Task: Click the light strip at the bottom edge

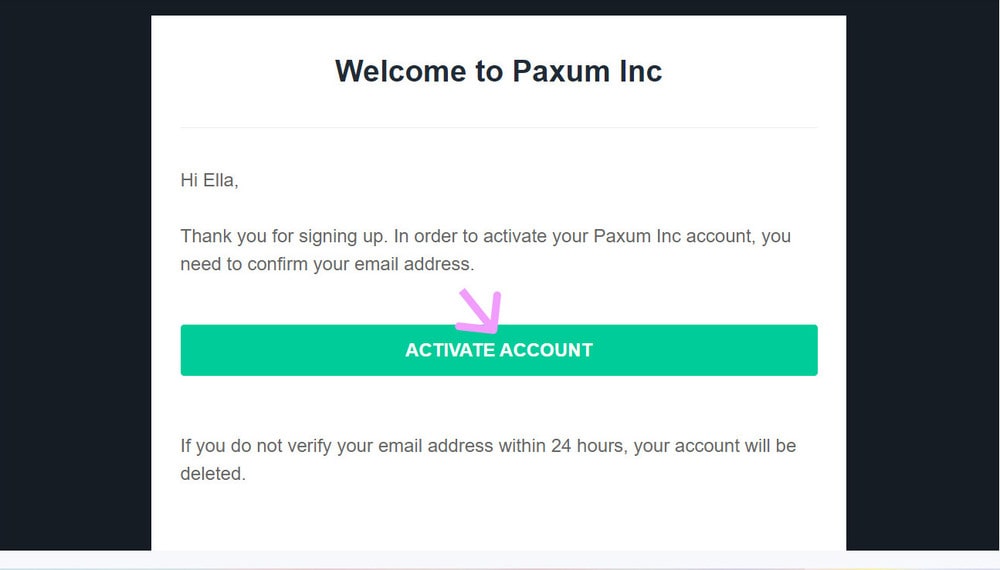Action: coord(500,559)
